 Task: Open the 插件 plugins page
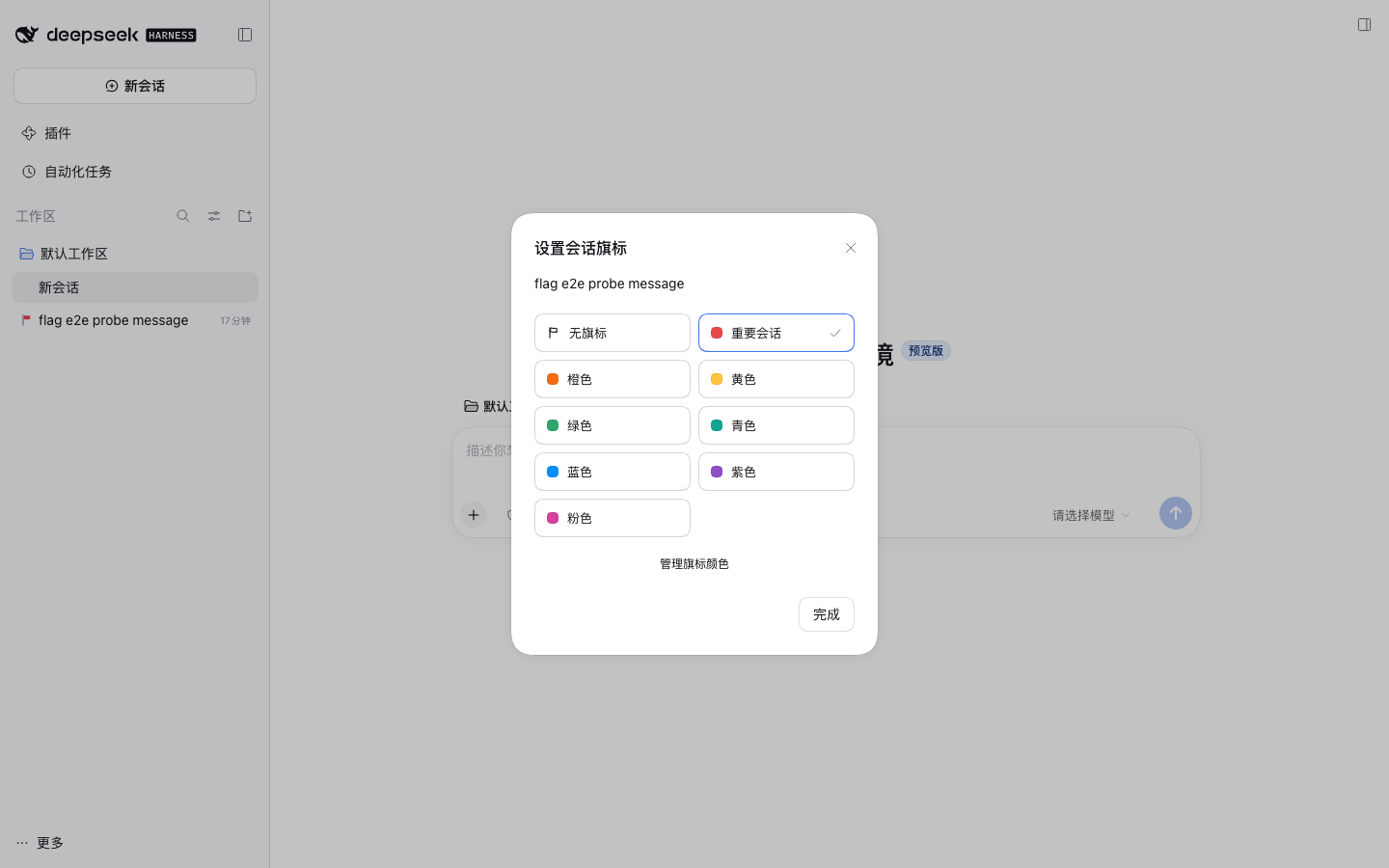(135, 133)
